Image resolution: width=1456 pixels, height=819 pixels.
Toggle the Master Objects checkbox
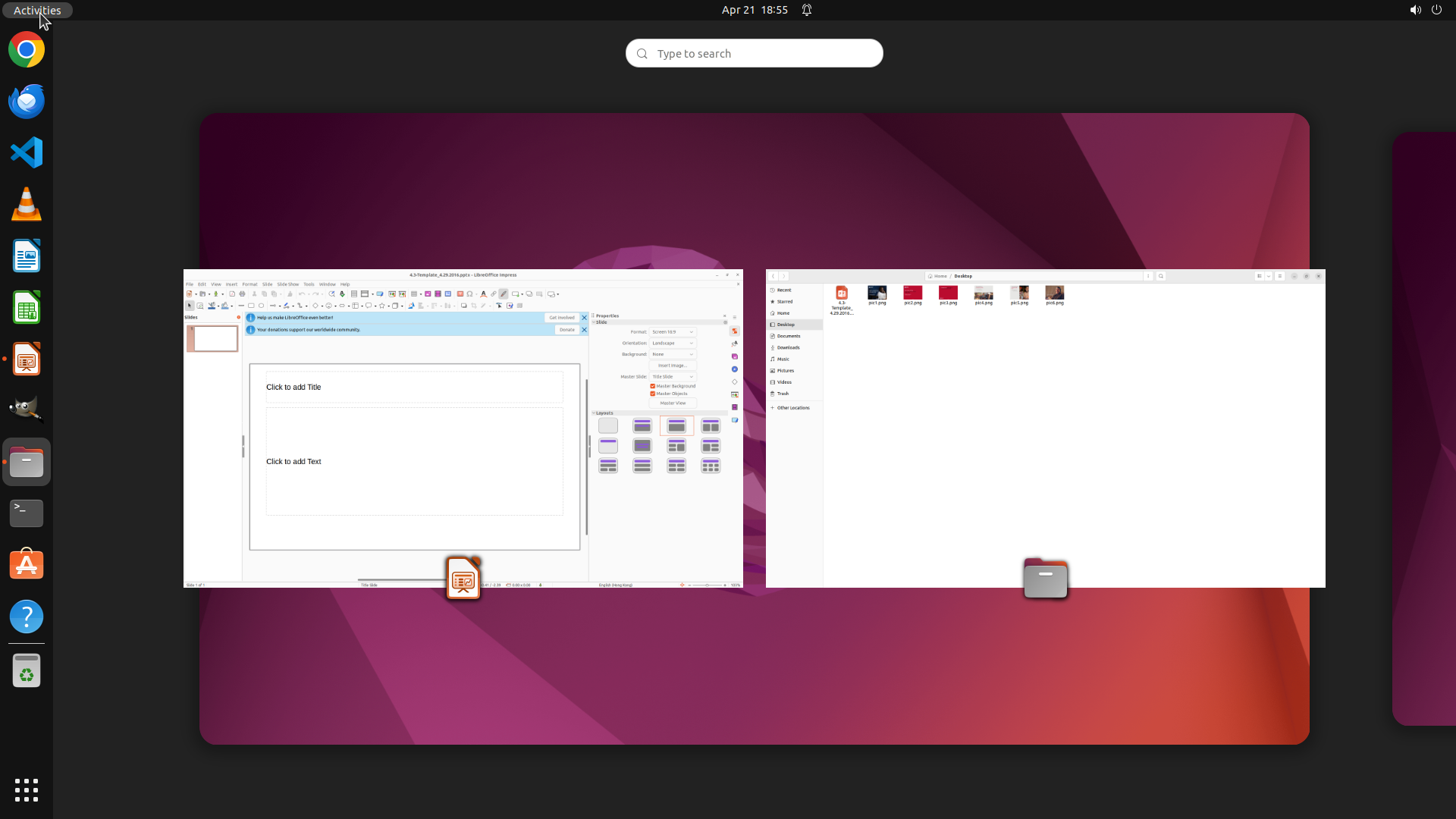pos(652,394)
